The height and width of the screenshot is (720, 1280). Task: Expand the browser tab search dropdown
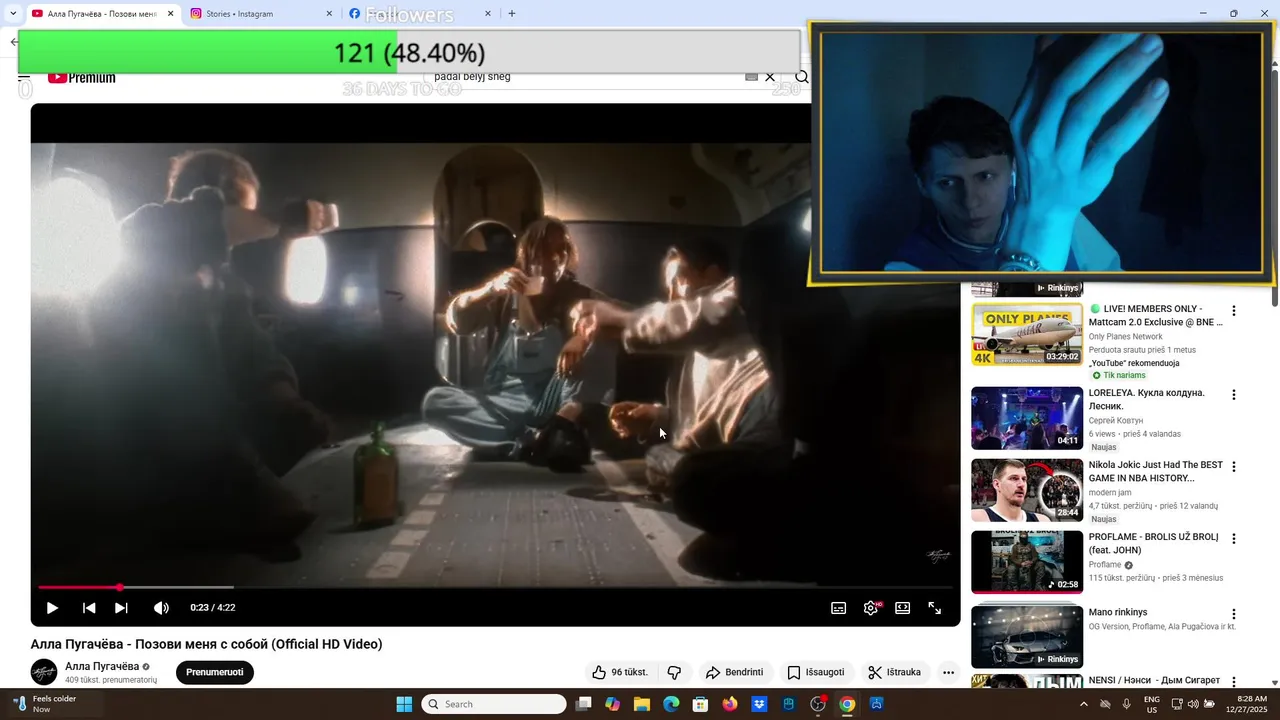point(12,14)
